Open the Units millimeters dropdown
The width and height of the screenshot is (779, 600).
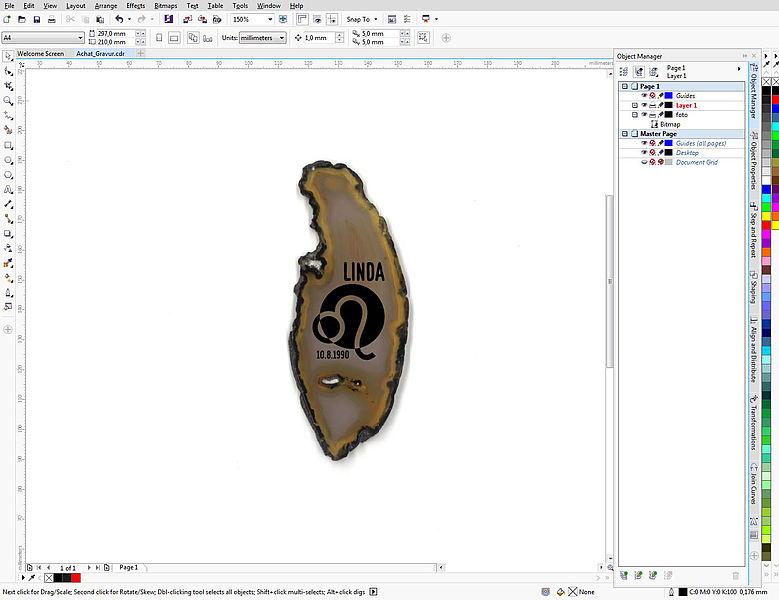pyautogui.click(x=282, y=38)
